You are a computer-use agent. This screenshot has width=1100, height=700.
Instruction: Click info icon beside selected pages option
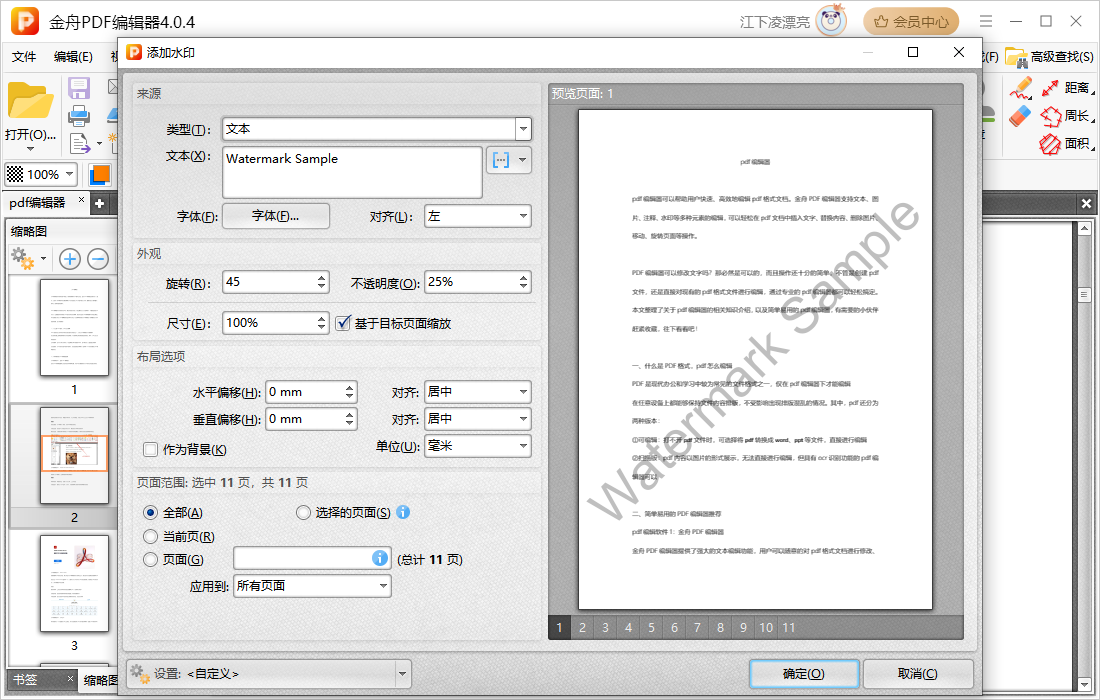point(403,512)
